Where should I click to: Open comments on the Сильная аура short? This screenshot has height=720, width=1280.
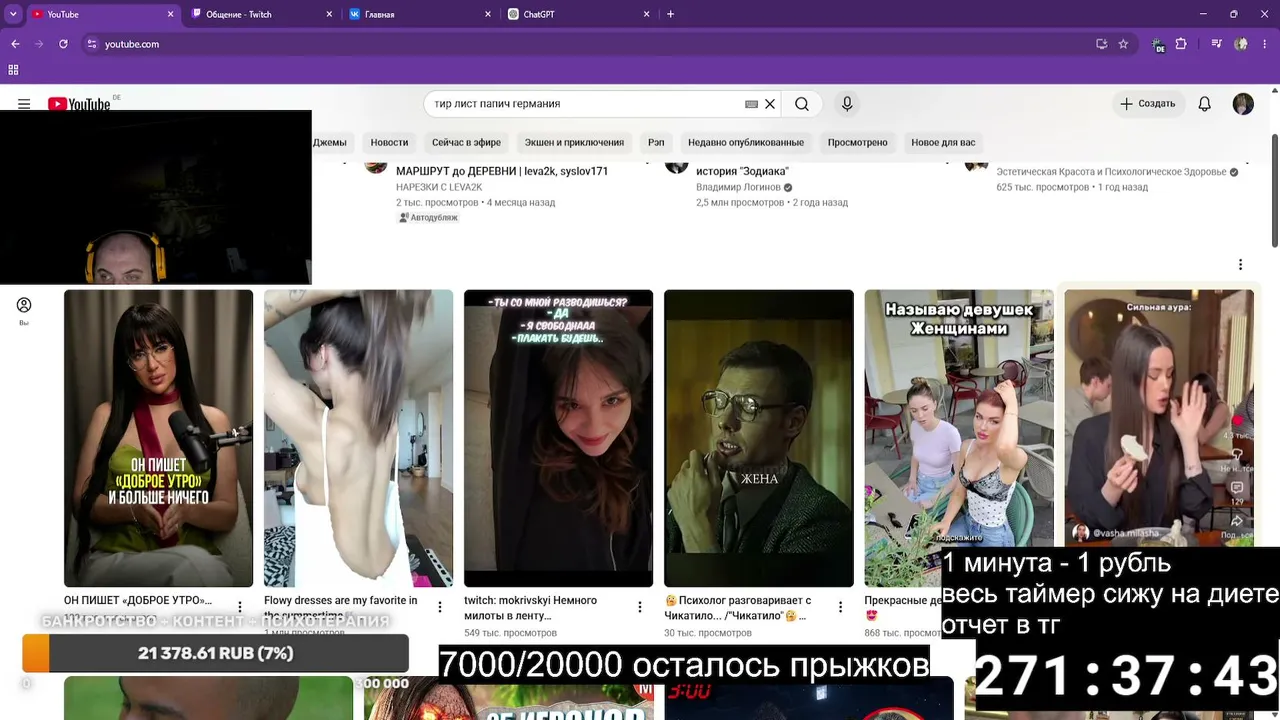pyautogui.click(x=1237, y=488)
